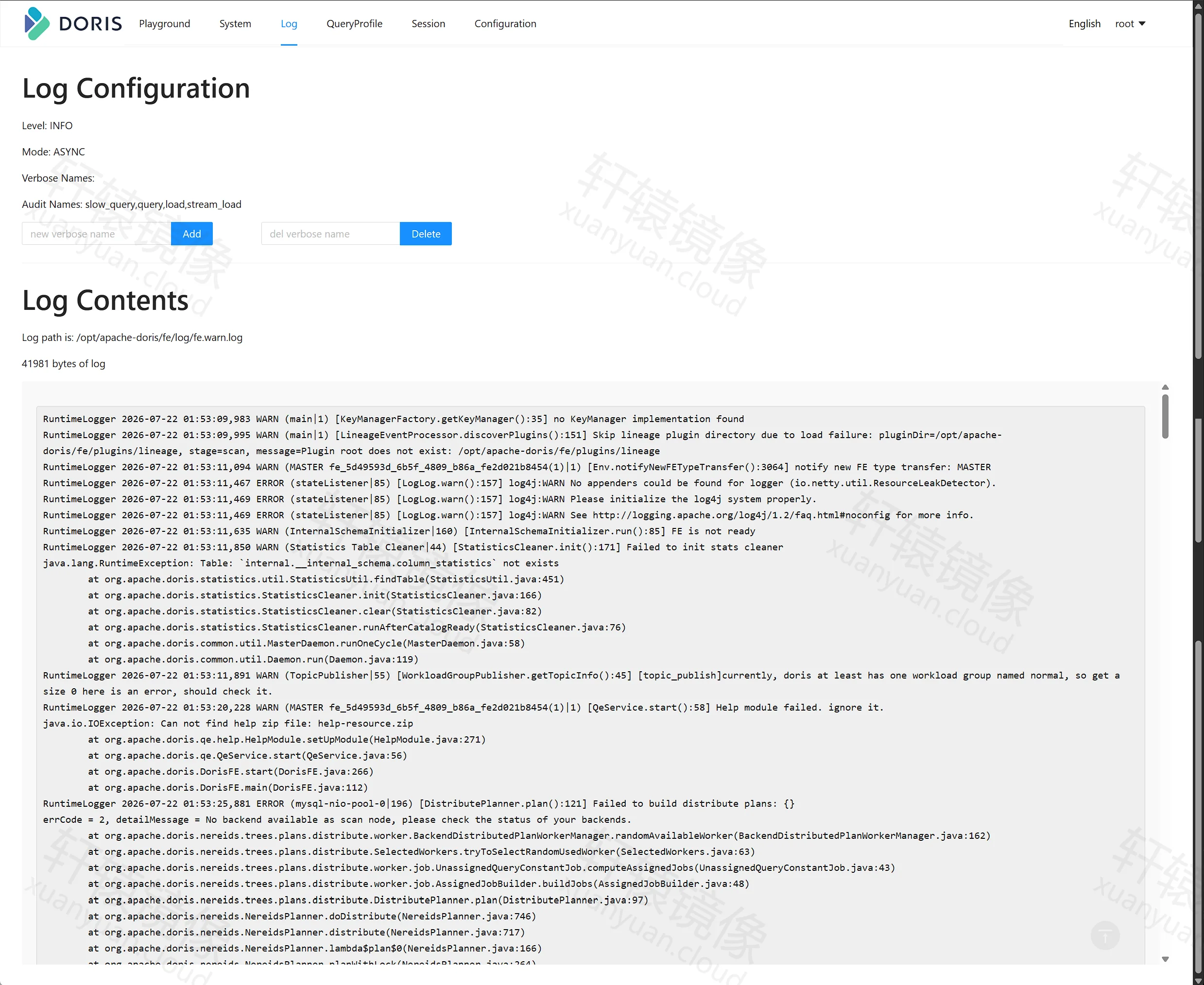Open the root user dropdown
Viewport: 1204px width, 985px height.
1130,24
